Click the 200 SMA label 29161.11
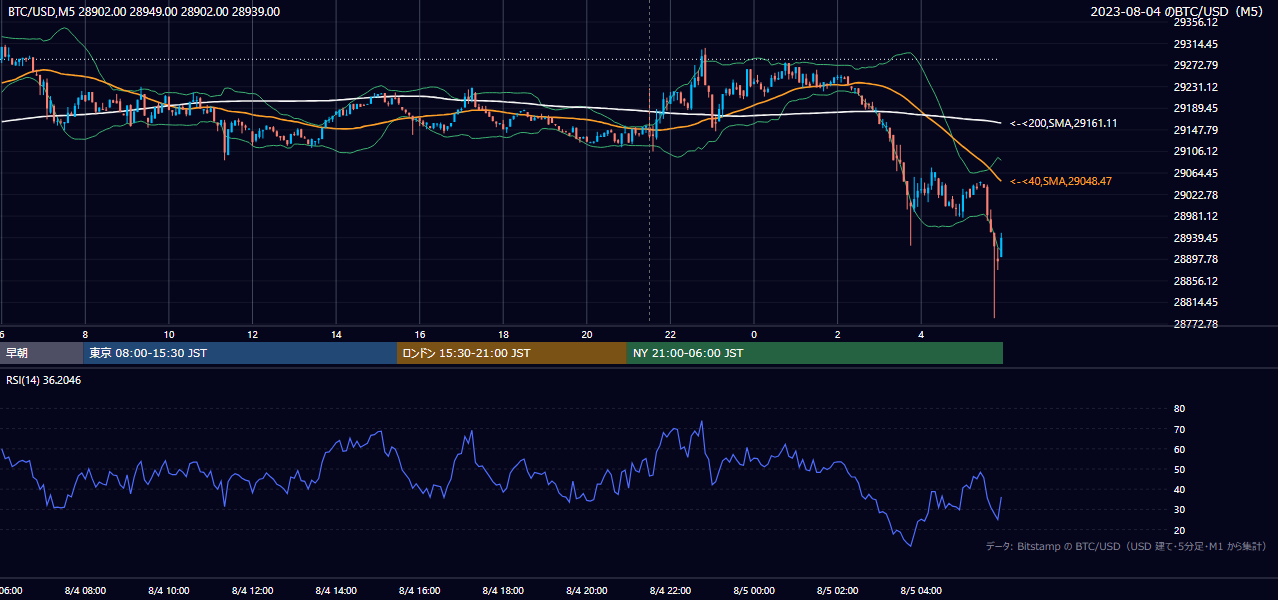 [x=1064, y=123]
